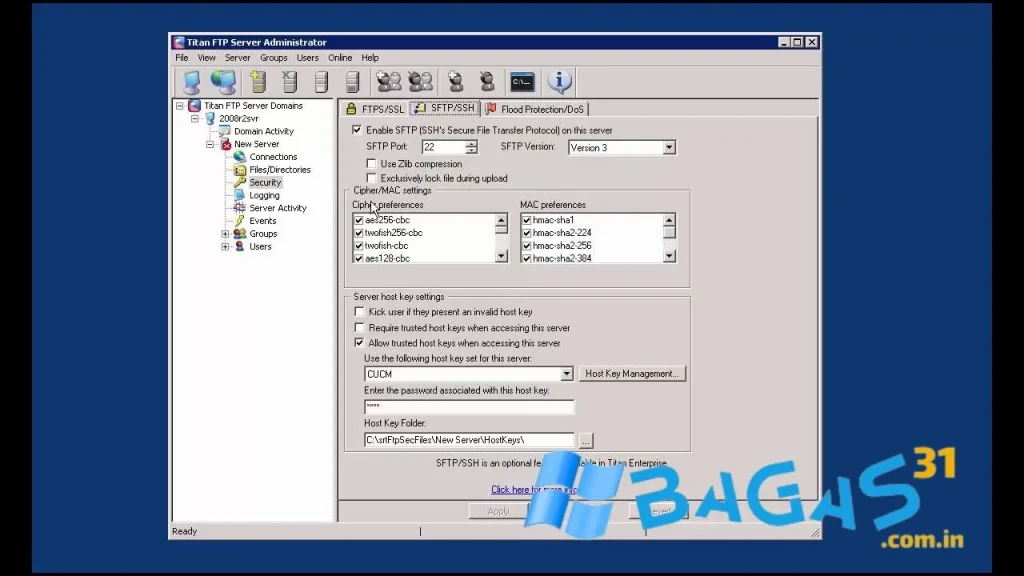Collapse the New Server tree node
This screenshot has width=1024, height=576.
tap(210, 144)
